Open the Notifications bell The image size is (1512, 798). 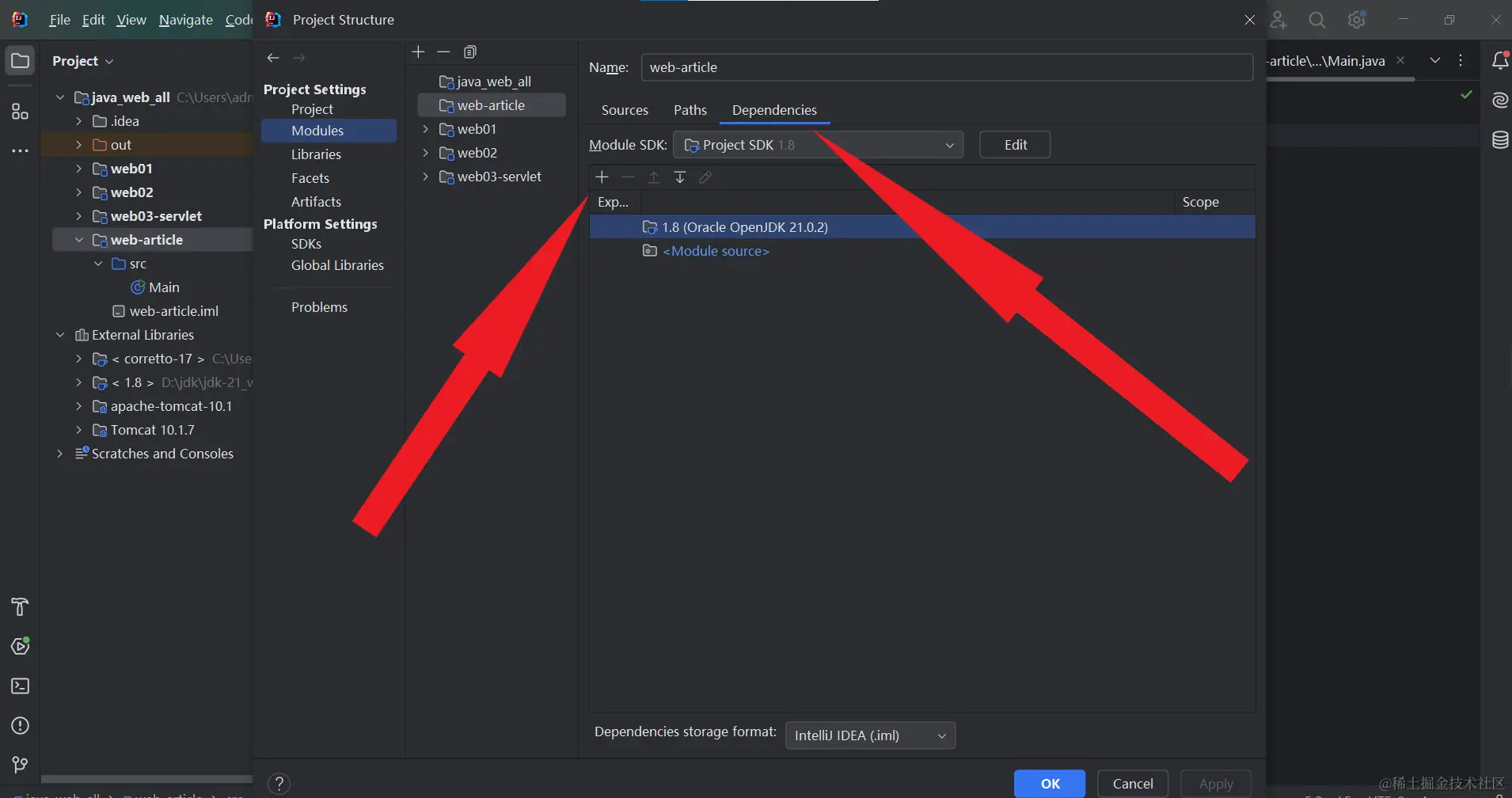[1499, 60]
